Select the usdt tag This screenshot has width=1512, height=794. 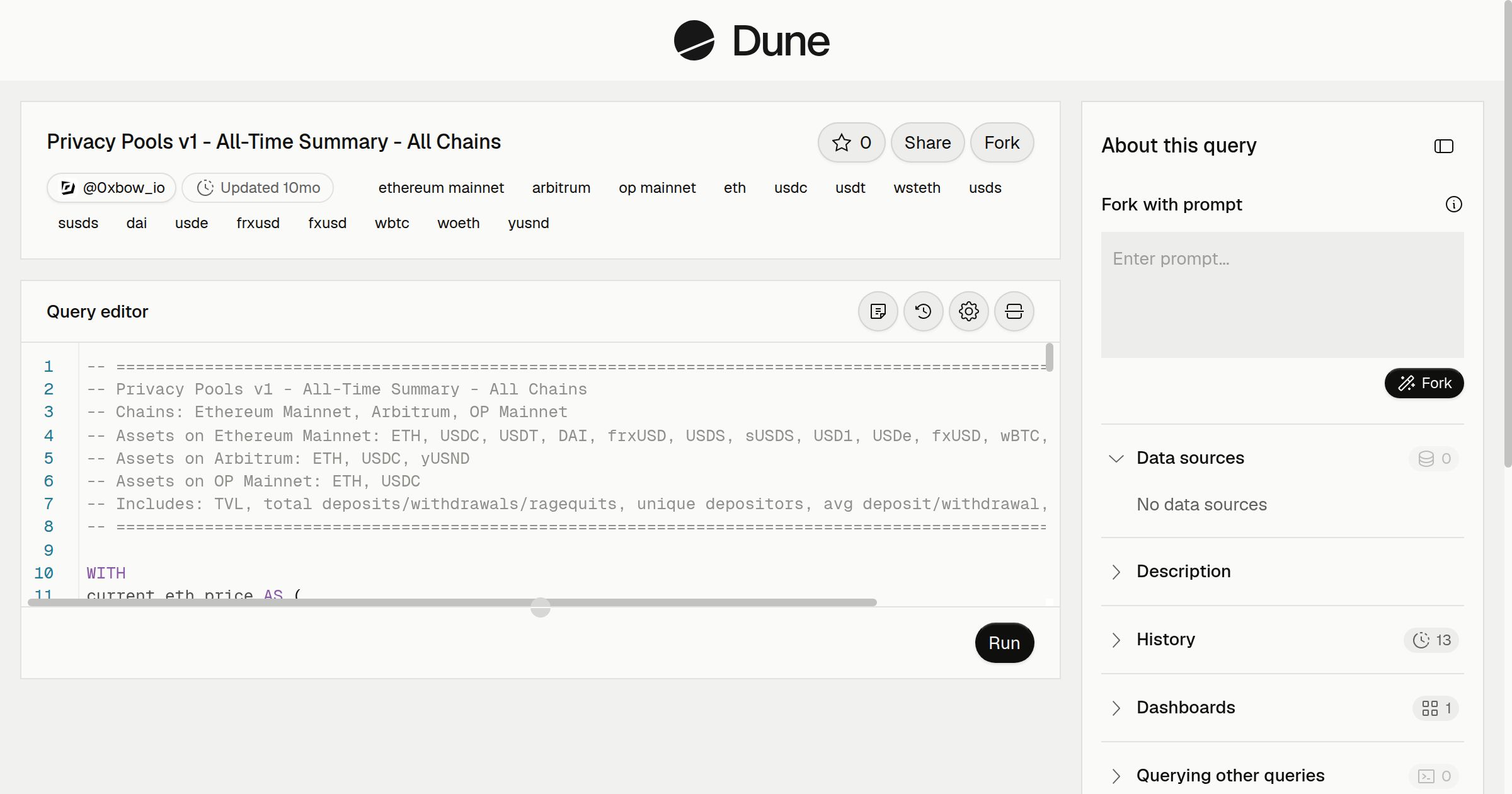[850, 188]
